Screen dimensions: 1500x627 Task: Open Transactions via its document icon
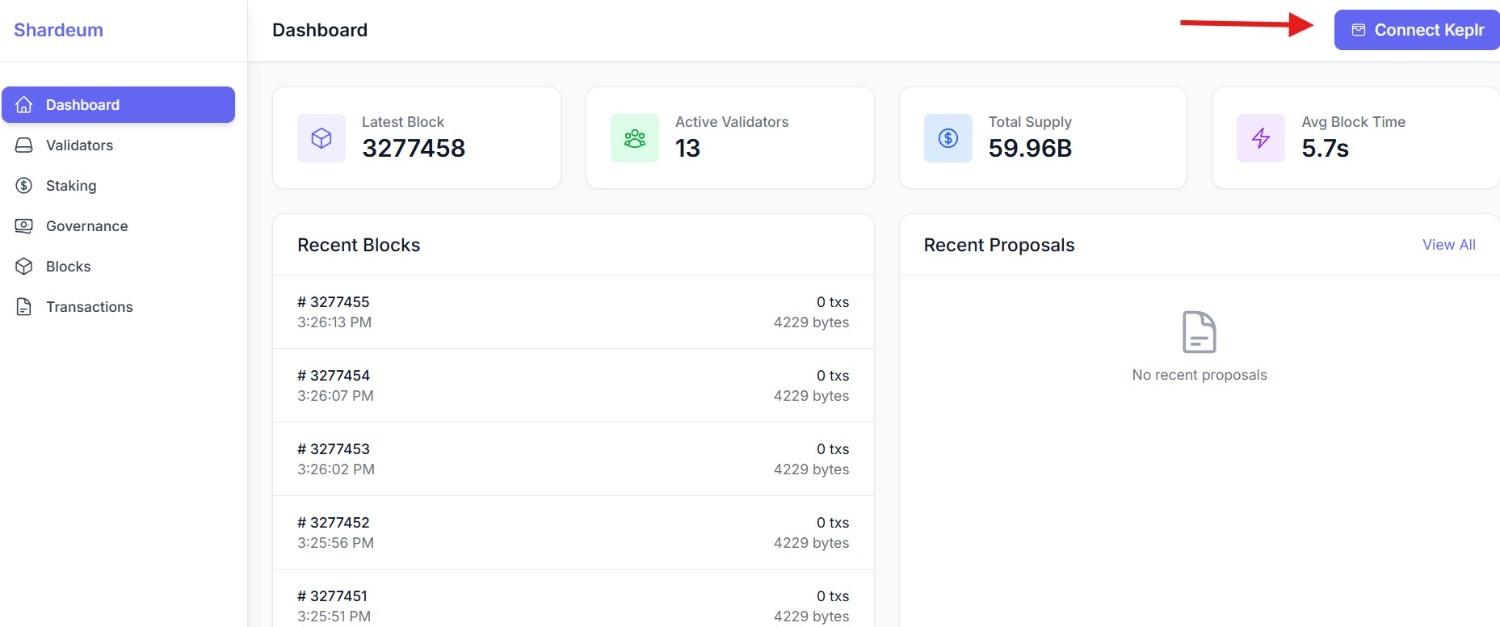(24, 306)
